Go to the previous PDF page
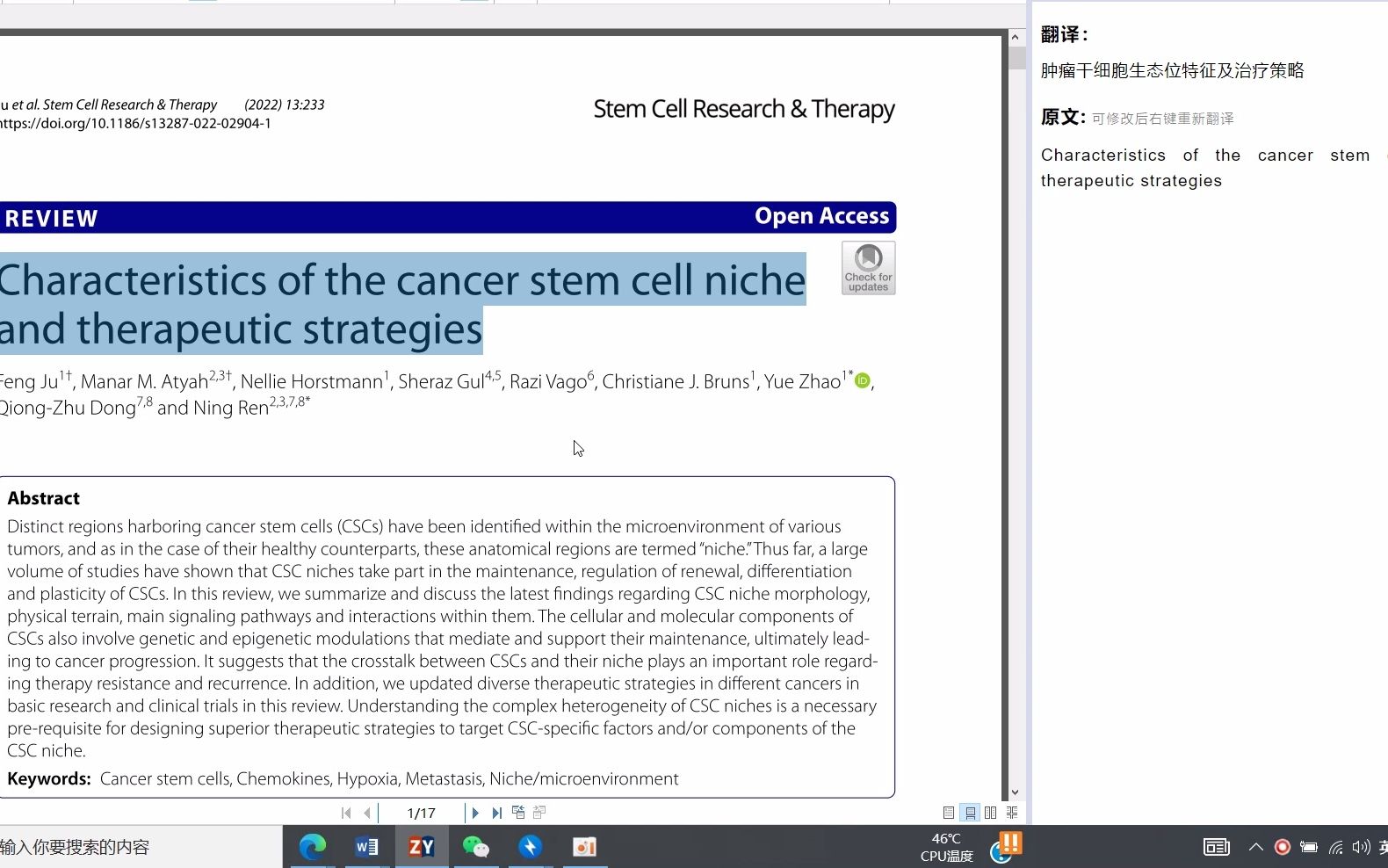Viewport: 1388px width, 868px height. pos(367,814)
